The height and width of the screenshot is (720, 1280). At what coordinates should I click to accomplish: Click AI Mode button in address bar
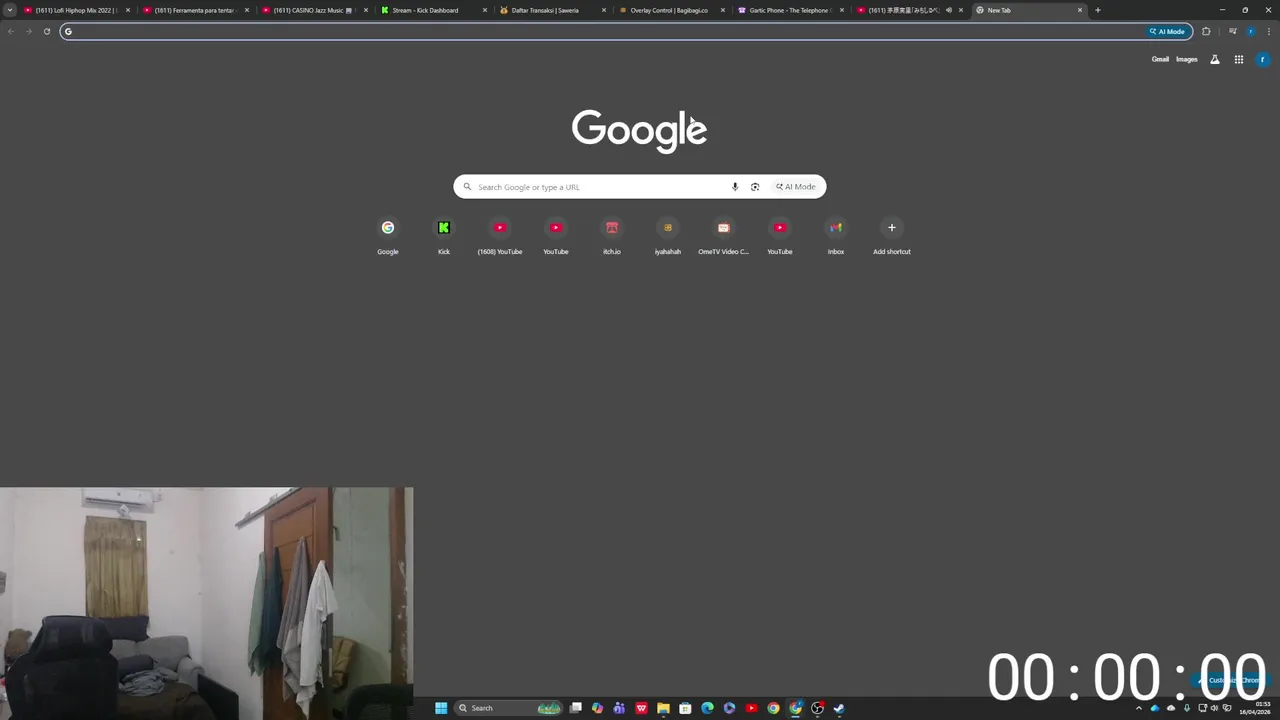(1167, 31)
